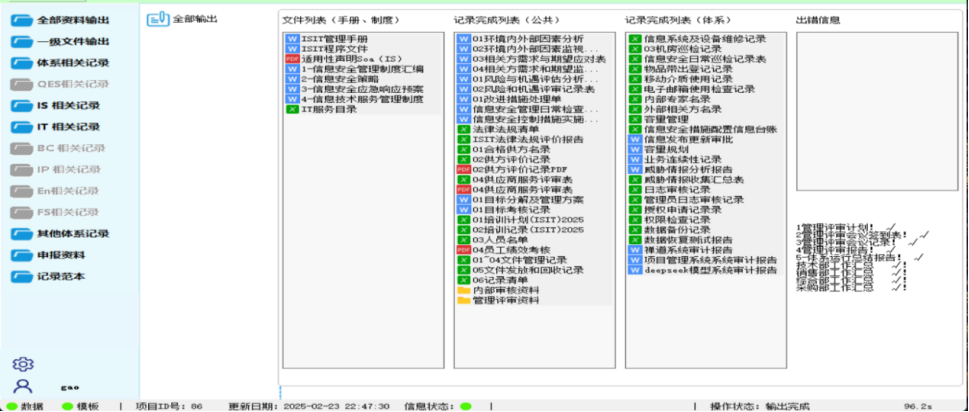Click the folder icon of 一级文件输出
This screenshot has width=969, height=412.
(22, 41)
